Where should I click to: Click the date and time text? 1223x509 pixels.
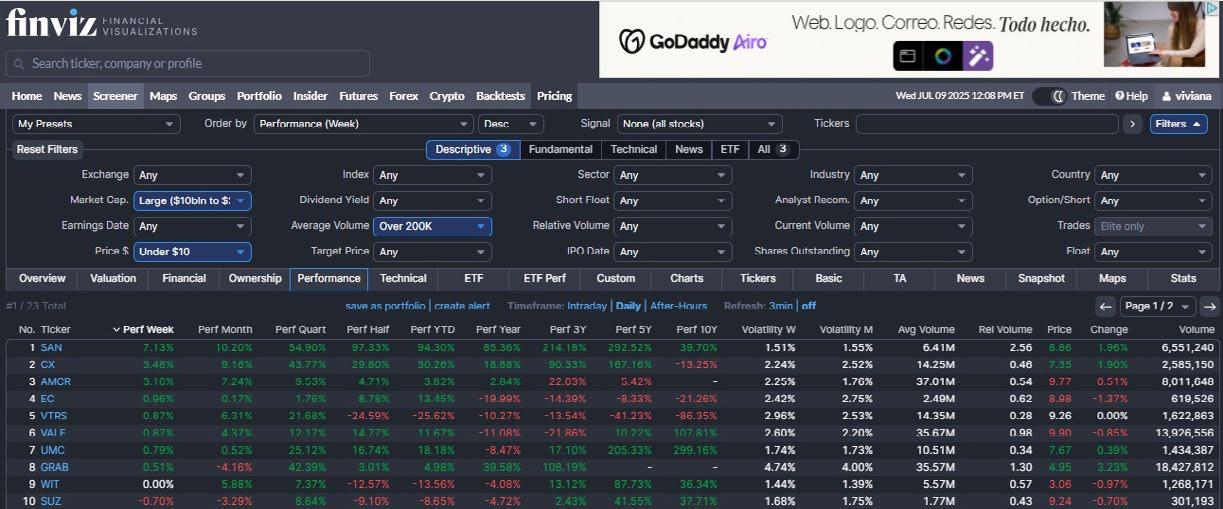(x=959, y=96)
